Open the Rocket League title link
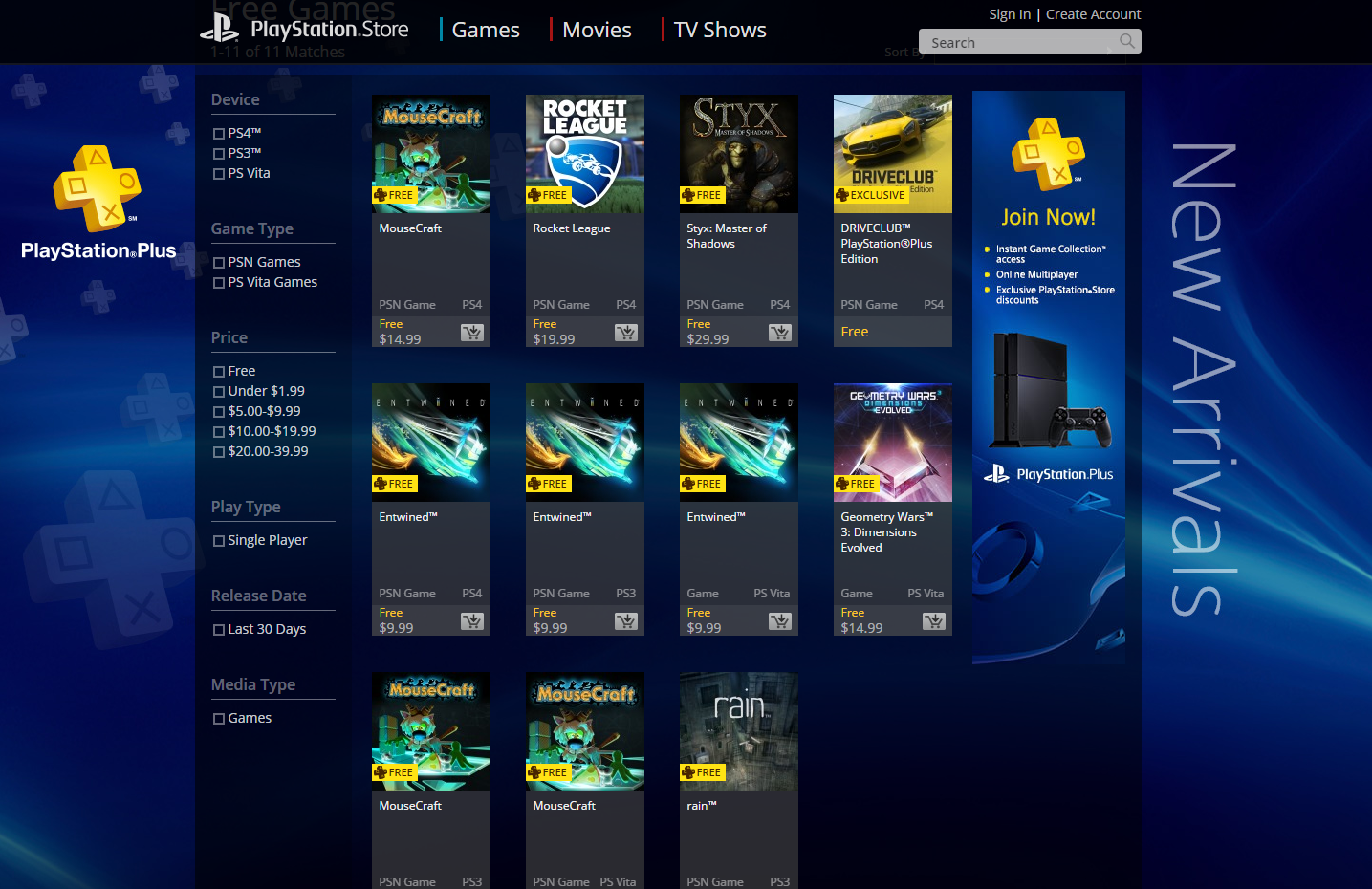 571,228
